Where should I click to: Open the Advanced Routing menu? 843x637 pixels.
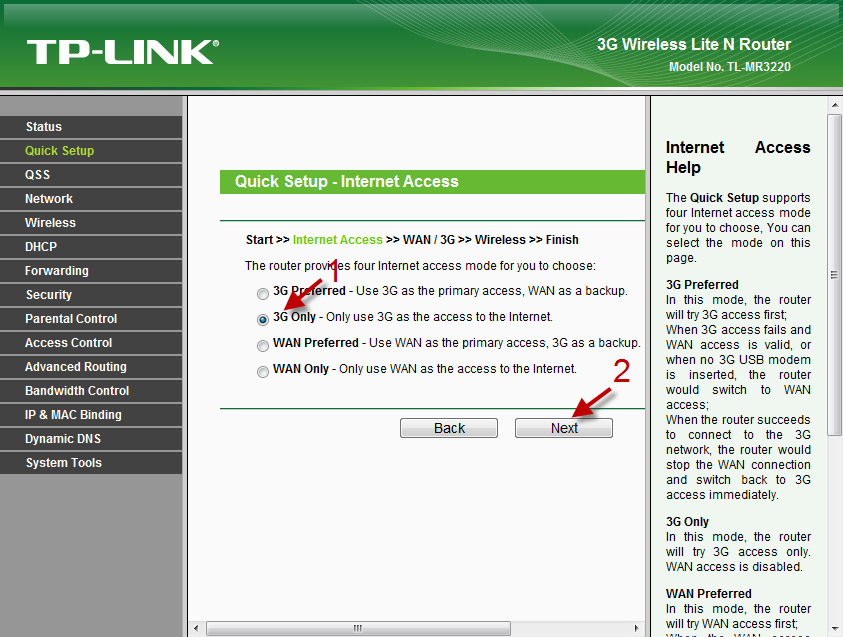[x=91, y=367]
